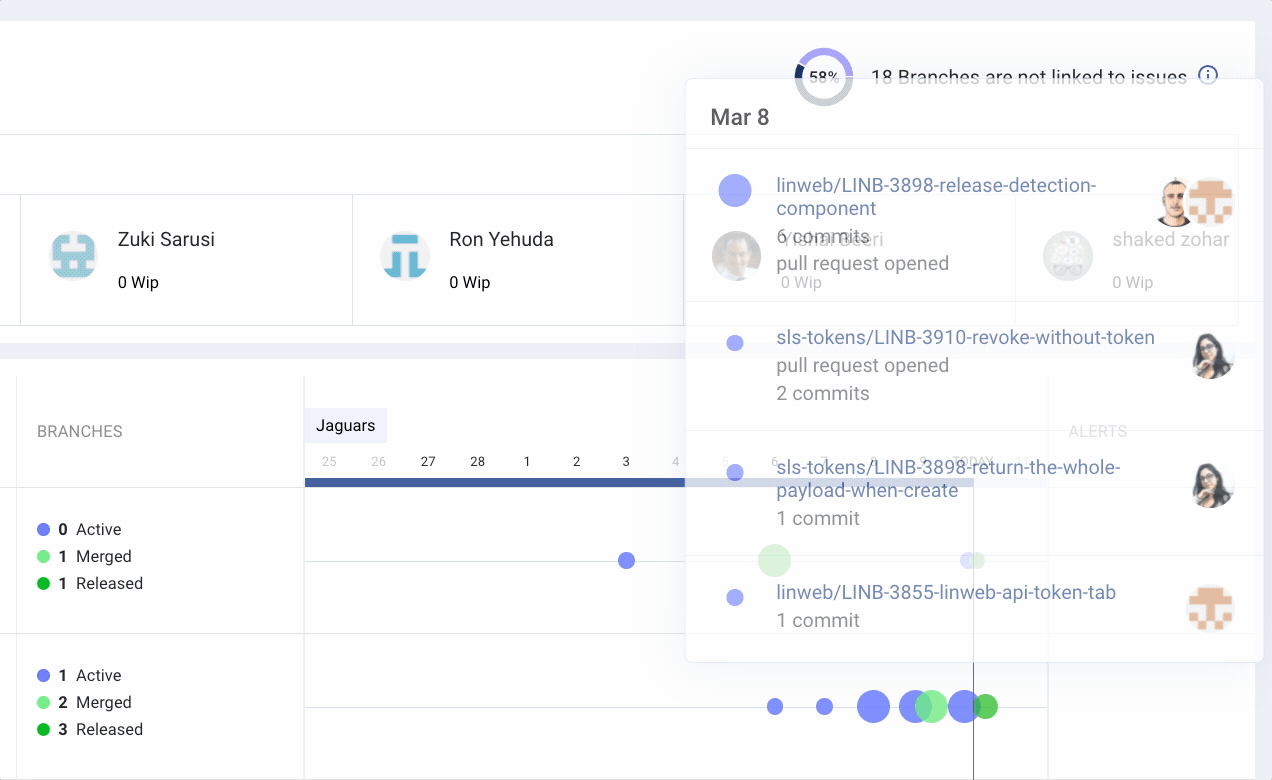Select the Zuki Sarusi name
The height and width of the screenshot is (780, 1272).
166,239
